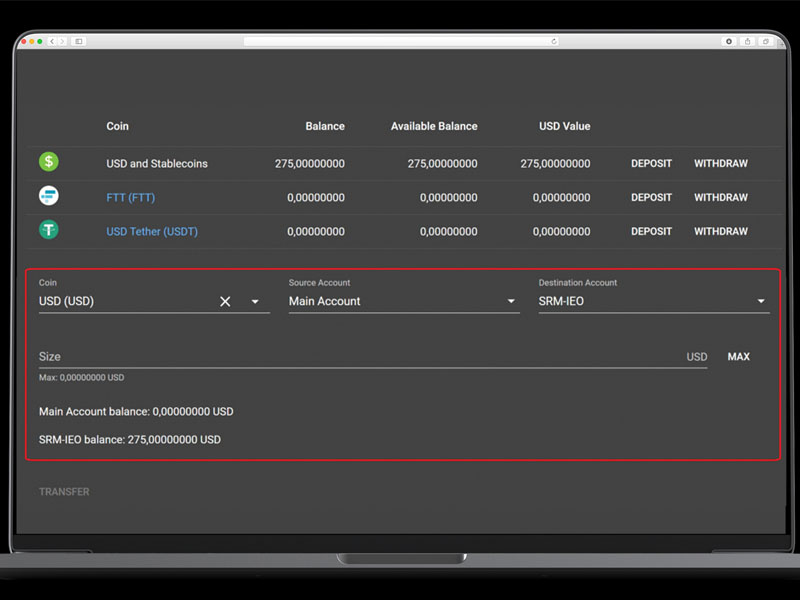This screenshot has height=600, width=800.
Task: Click DEPOSIT for USD Tether
Action: pyautogui.click(x=651, y=231)
